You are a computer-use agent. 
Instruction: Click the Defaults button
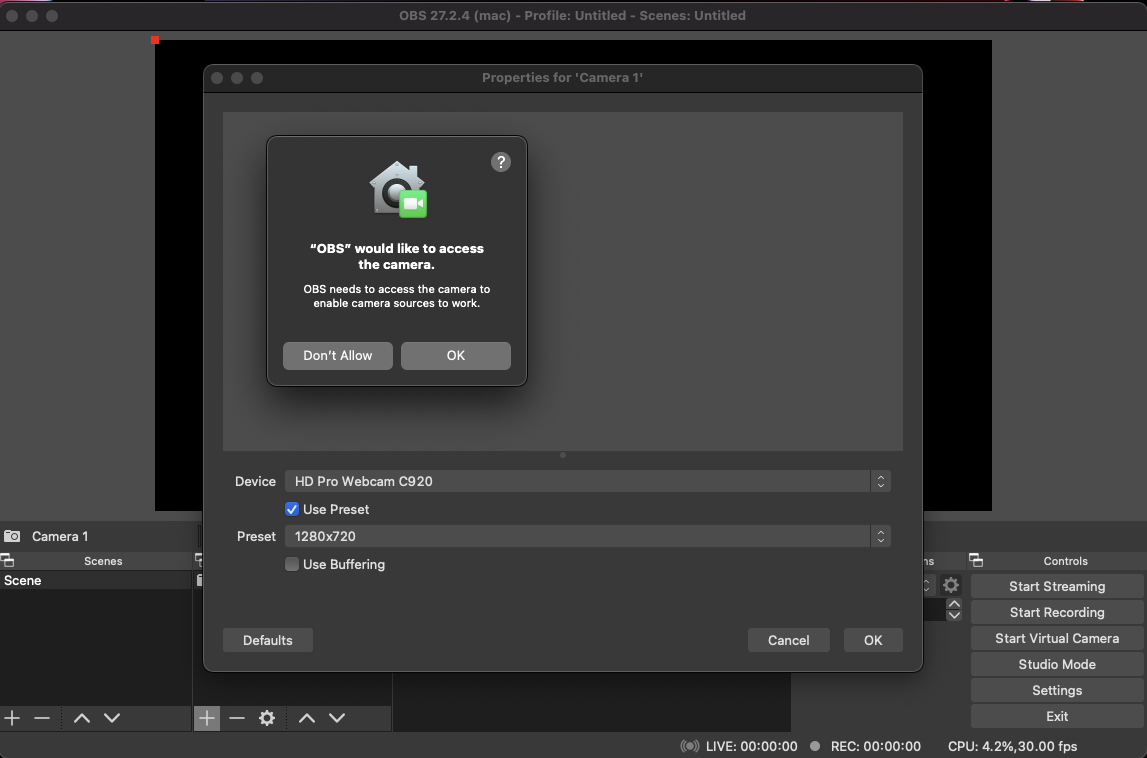pos(268,640)
